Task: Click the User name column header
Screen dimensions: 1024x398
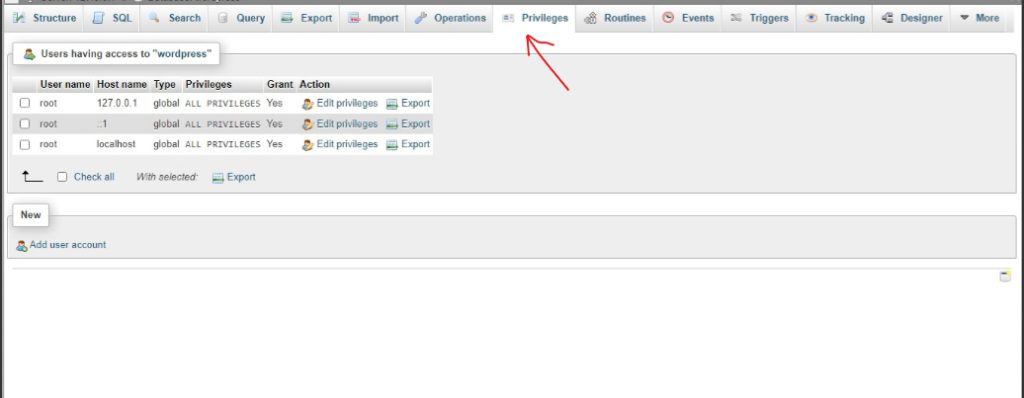Action: coord(65,84)
